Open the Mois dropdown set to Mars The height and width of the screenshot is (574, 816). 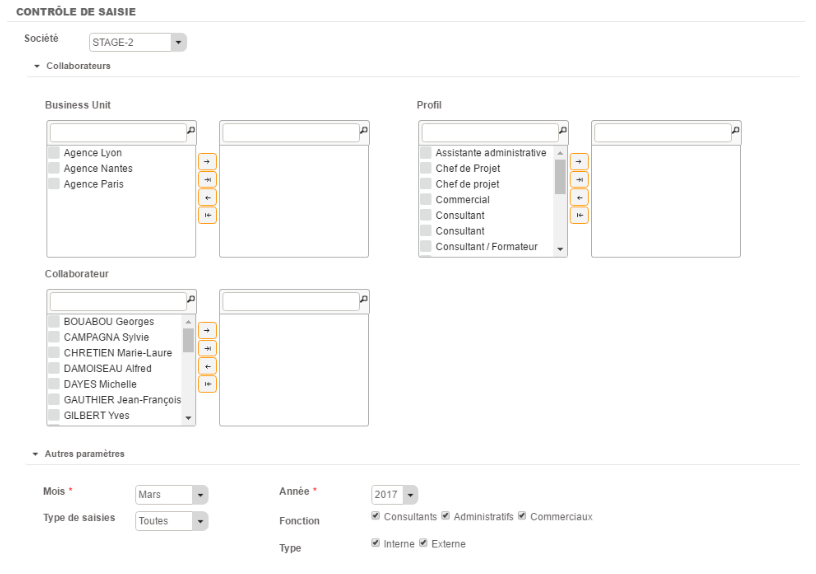198,494
